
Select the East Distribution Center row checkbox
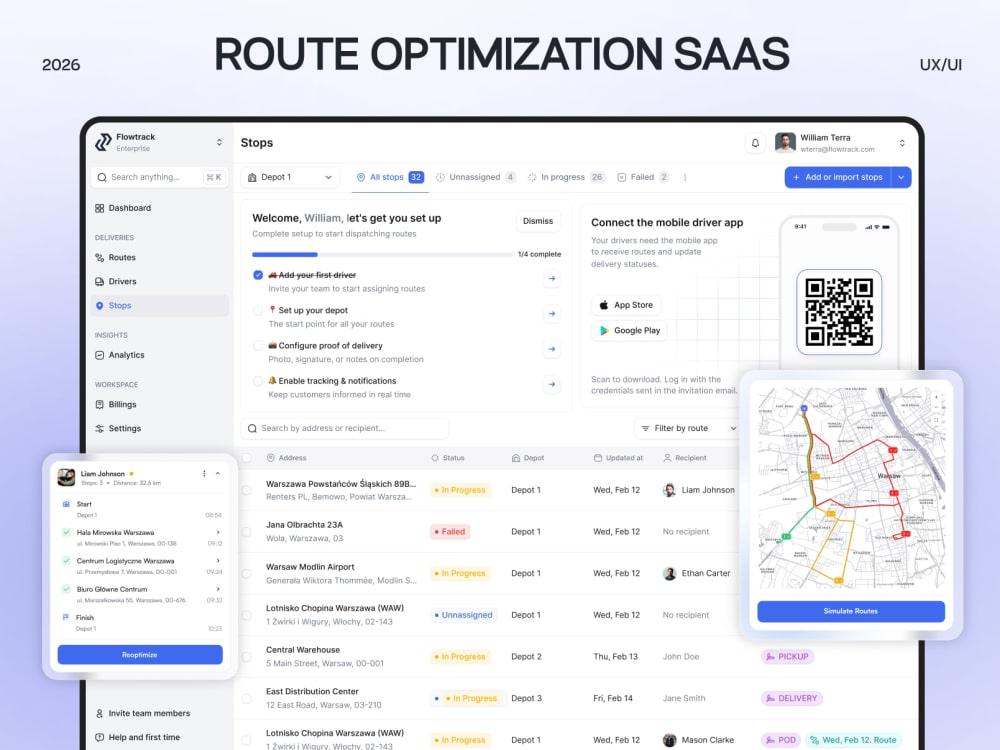coord(247,698)
